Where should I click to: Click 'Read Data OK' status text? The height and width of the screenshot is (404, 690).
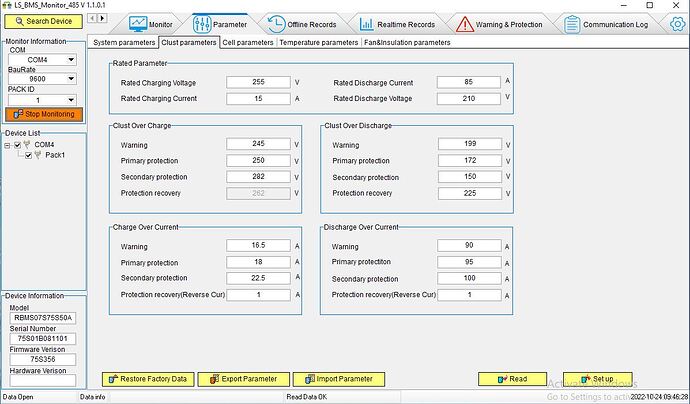coord(307,397)
